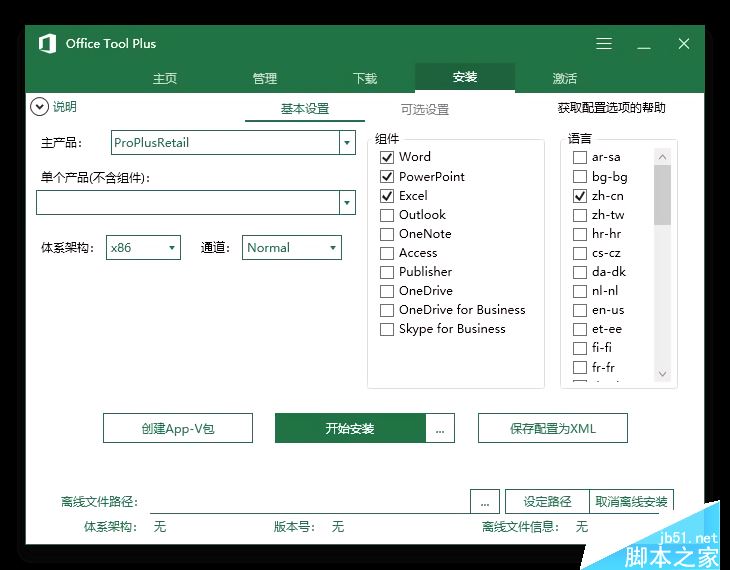Screen dimensions: 730x570
Task: Open the 主产品 ProPlusRetail dropdown
Action: coord(347,143)
